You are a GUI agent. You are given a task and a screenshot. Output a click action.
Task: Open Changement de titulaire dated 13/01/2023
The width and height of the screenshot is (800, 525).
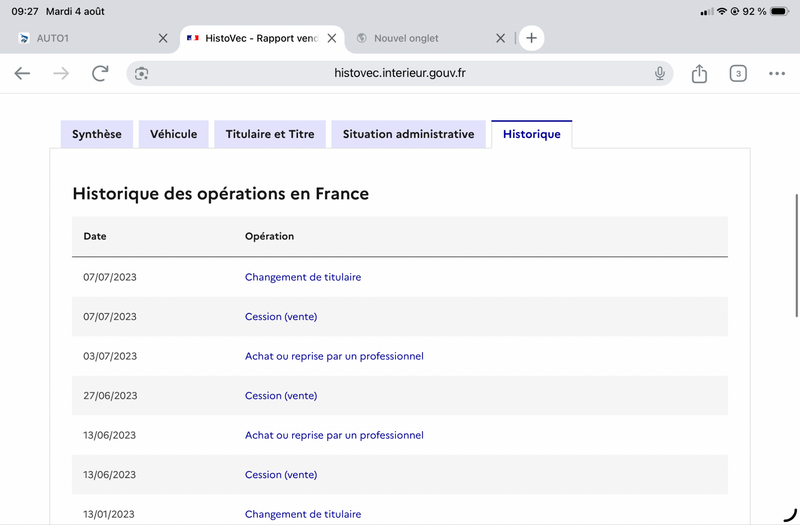303,514
